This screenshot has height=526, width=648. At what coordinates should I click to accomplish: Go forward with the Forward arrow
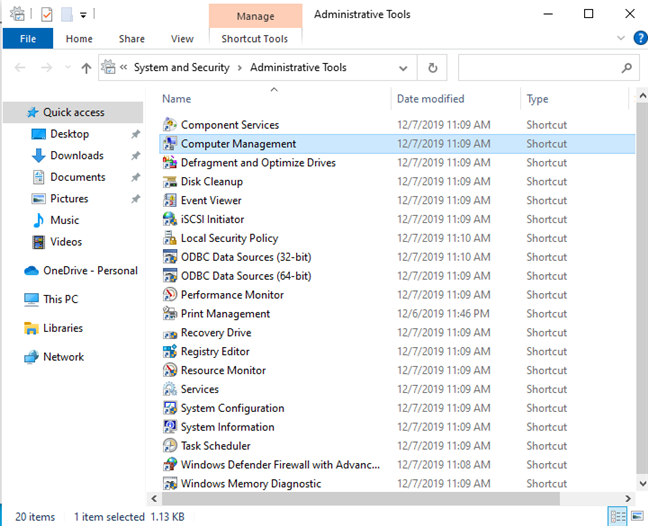46,67
